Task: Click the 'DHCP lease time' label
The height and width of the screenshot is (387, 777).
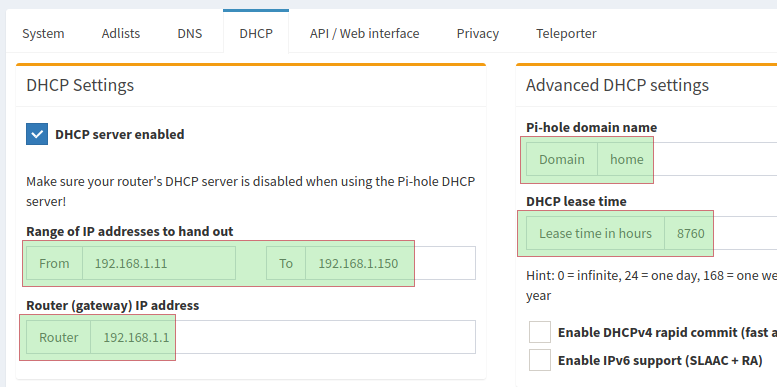Action: [x=576, y=201]
